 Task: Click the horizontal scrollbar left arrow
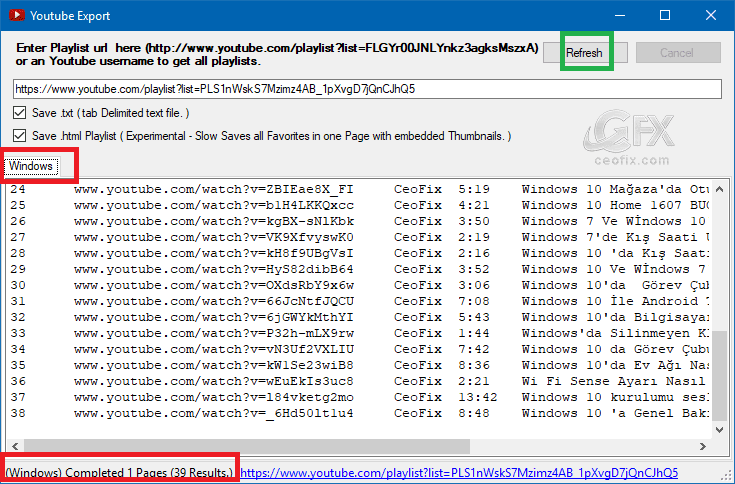tap(15, 447)
